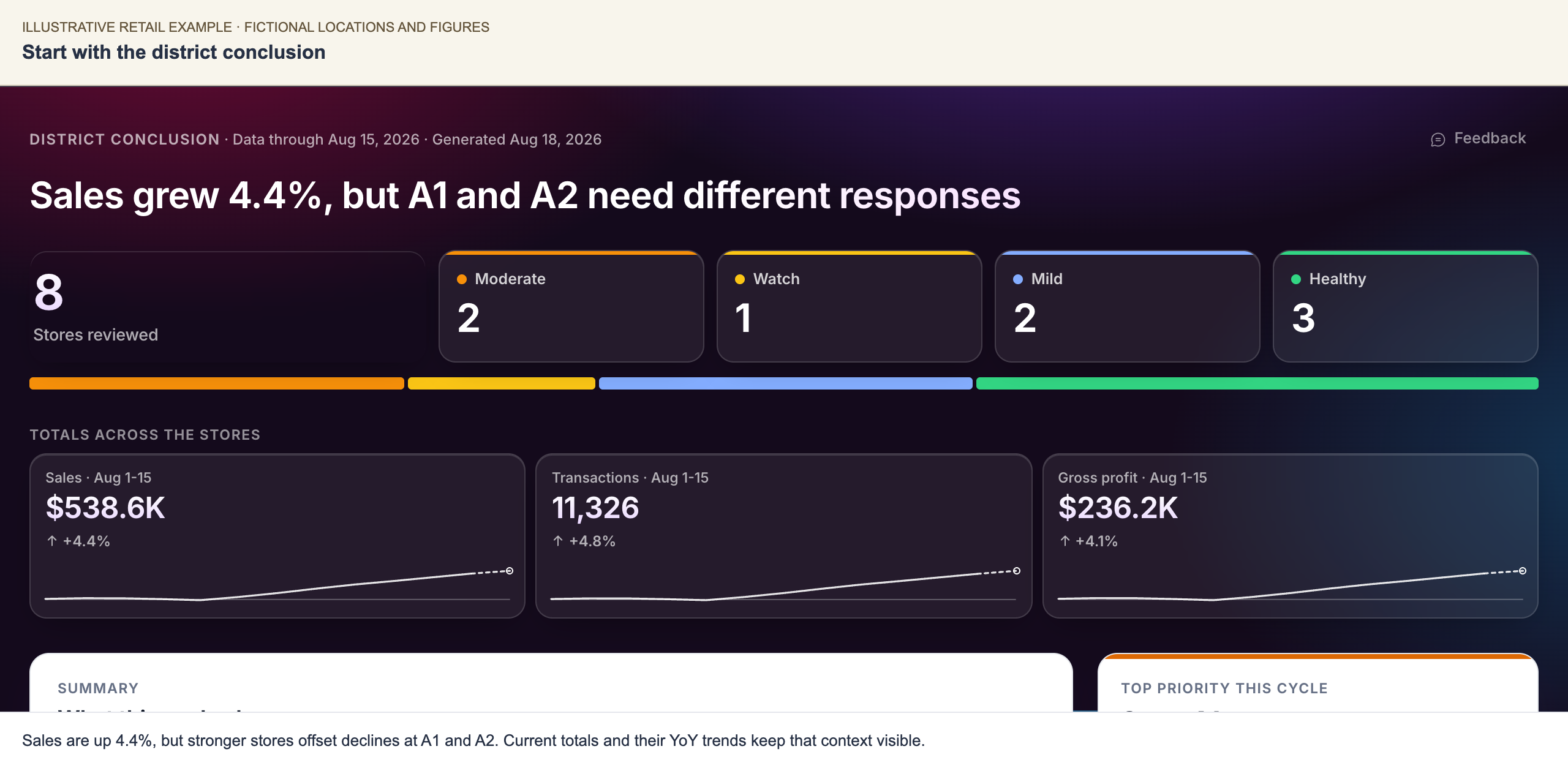This screenshot has width=1568, height=768.
Task: Click the Sales sparkline end marker
Action: 510,571
